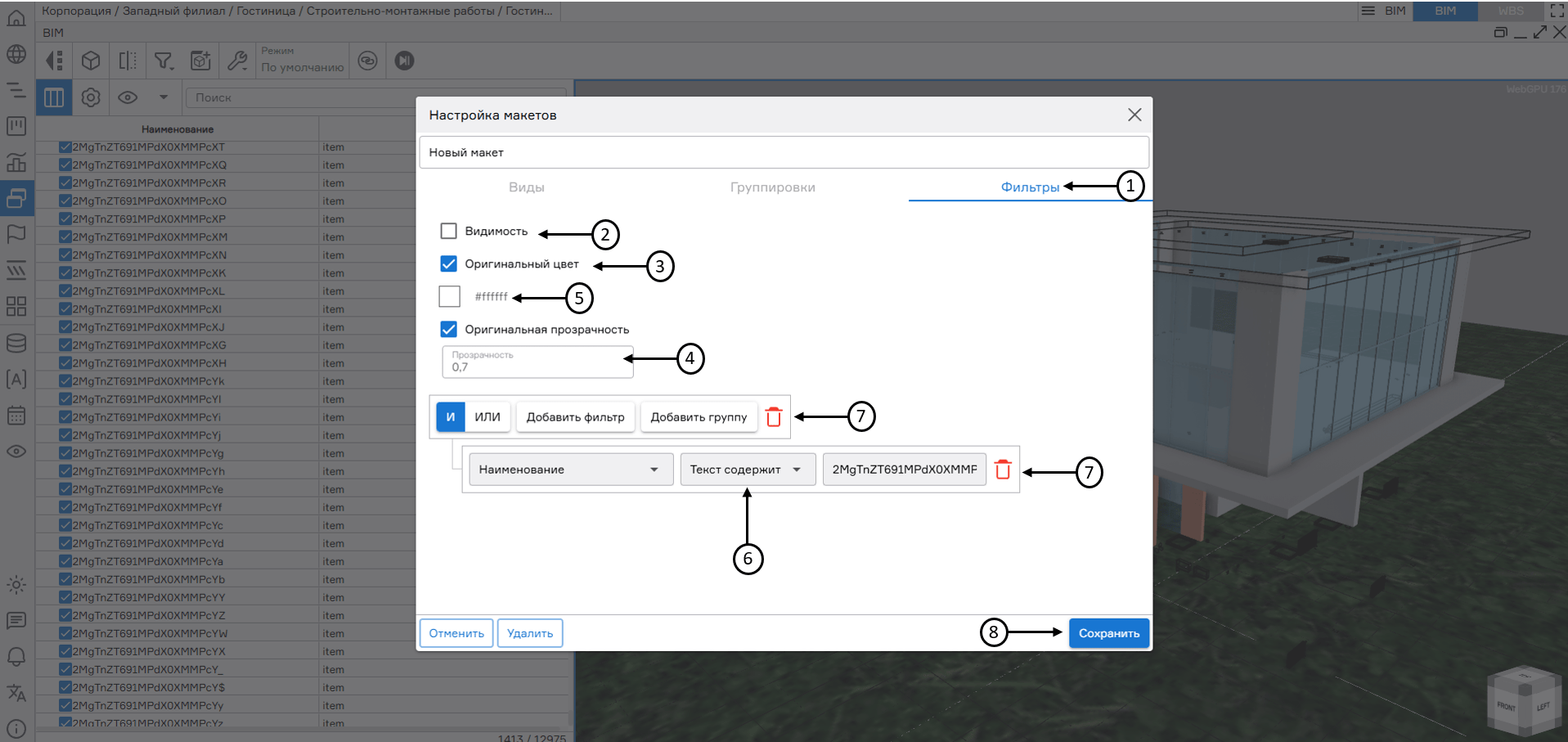The width and height of the screenshot is (1568, 742).
Task: Expand the Наименование property dropdown
Action: 570,470
